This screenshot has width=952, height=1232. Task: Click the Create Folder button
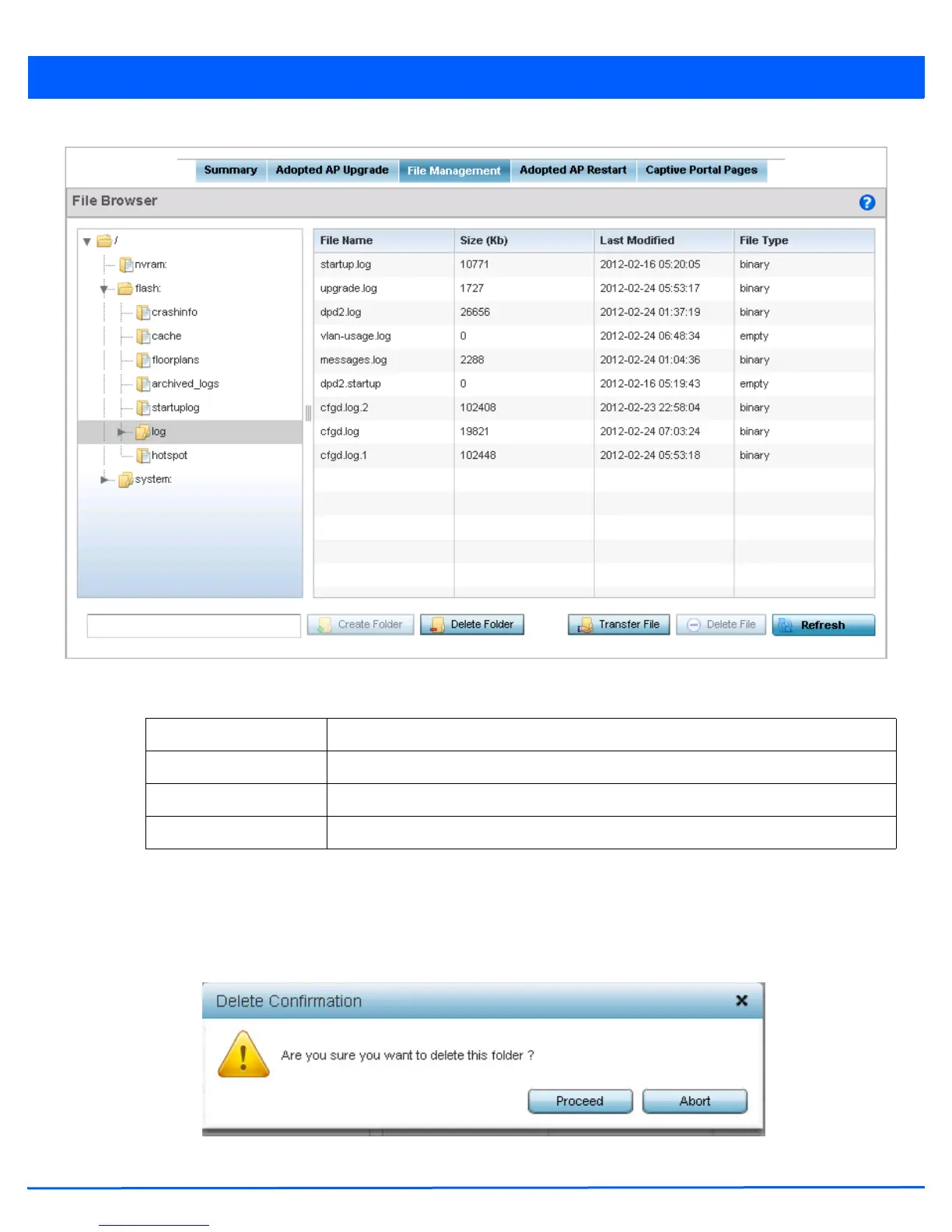click(360, 625)
